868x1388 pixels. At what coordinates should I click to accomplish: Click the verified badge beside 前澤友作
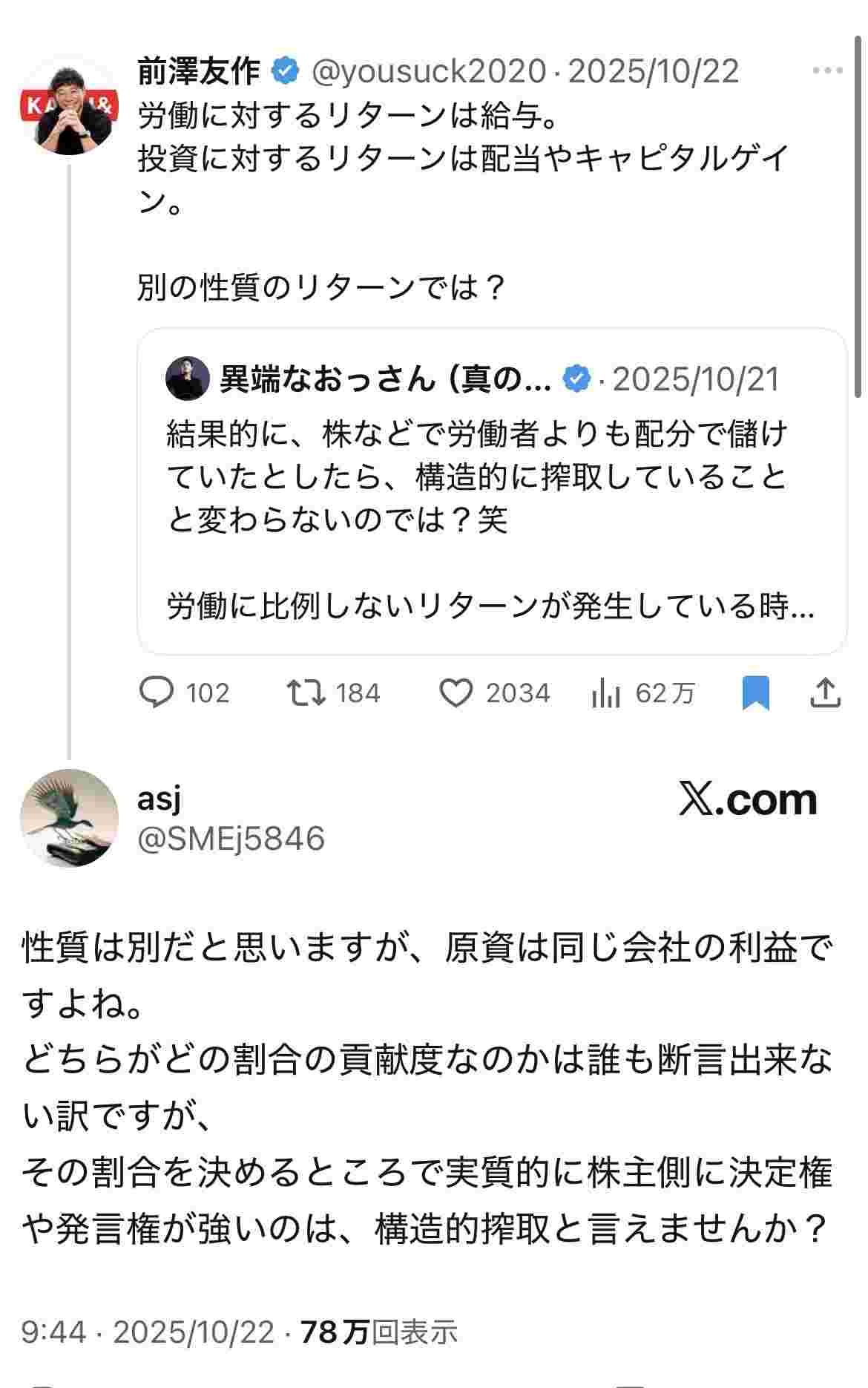click(285, 71)
